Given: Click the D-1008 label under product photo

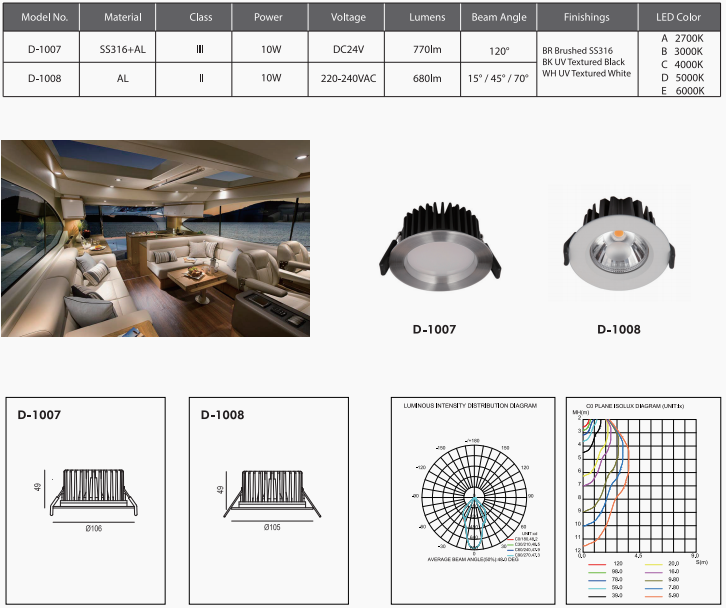Looking at the screenshot, I should 619,329.
